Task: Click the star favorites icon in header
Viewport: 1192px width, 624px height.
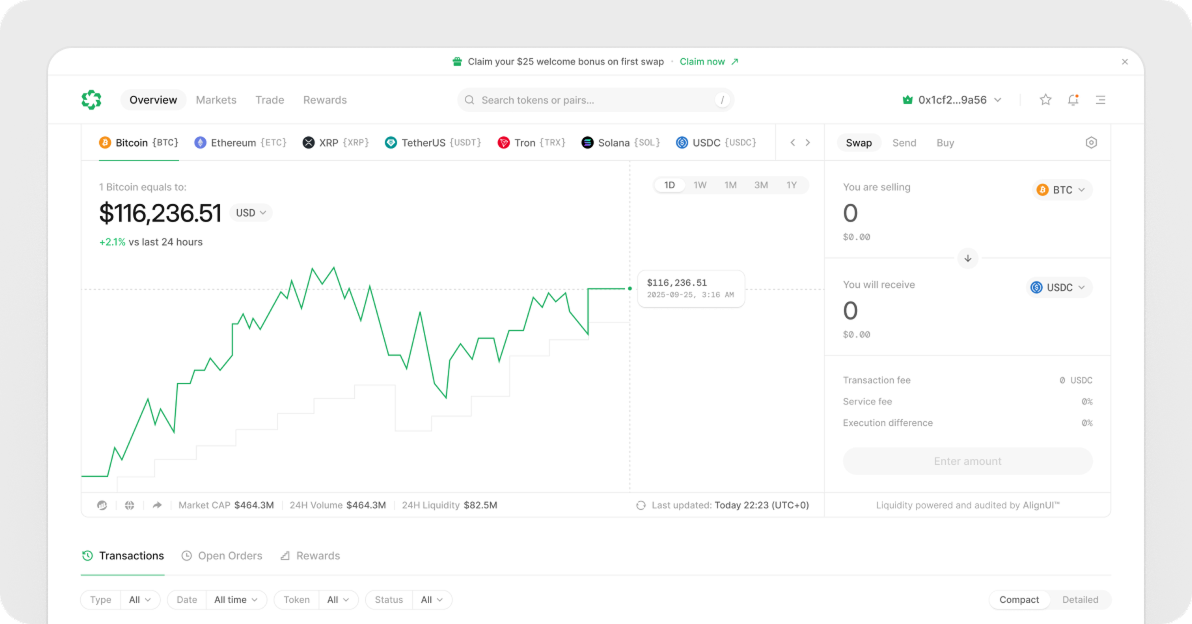Action: [1045, 100]
